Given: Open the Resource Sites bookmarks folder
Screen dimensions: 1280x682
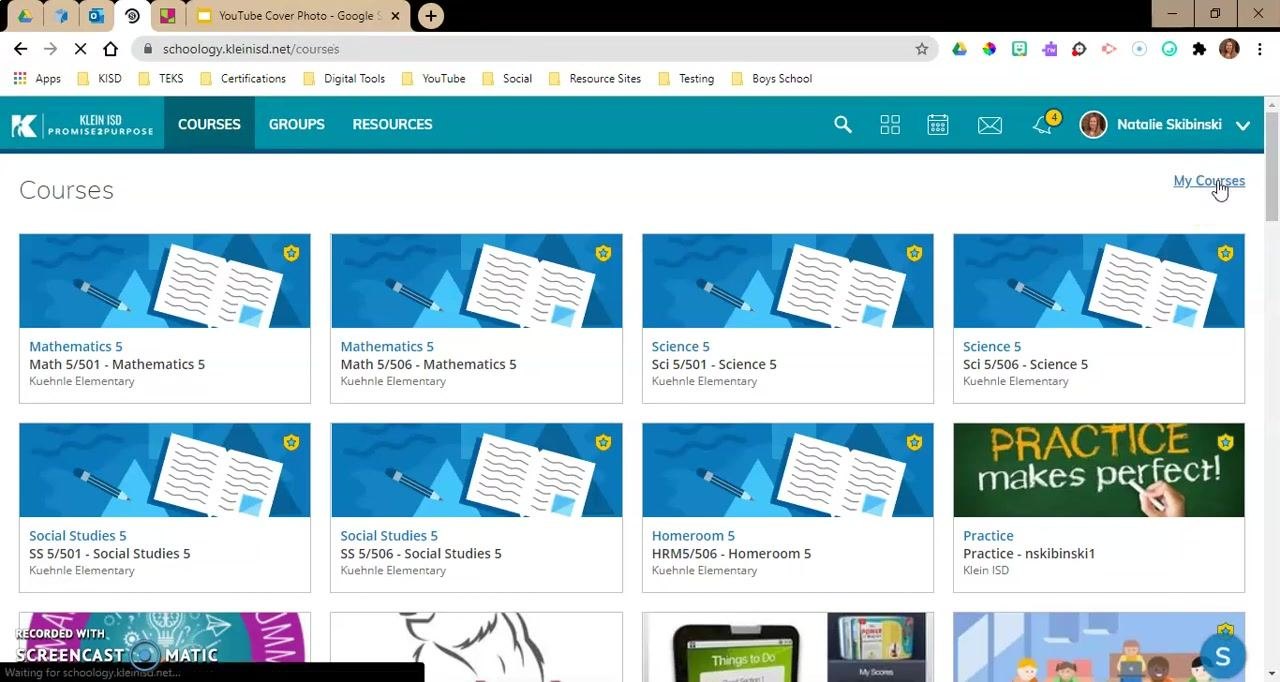Looking at the screenshot, I should tap(594, 78).
